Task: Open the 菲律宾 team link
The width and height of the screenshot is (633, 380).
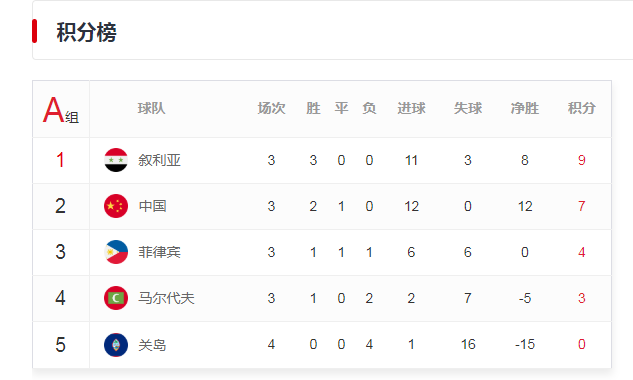Action: click(159, 252)
